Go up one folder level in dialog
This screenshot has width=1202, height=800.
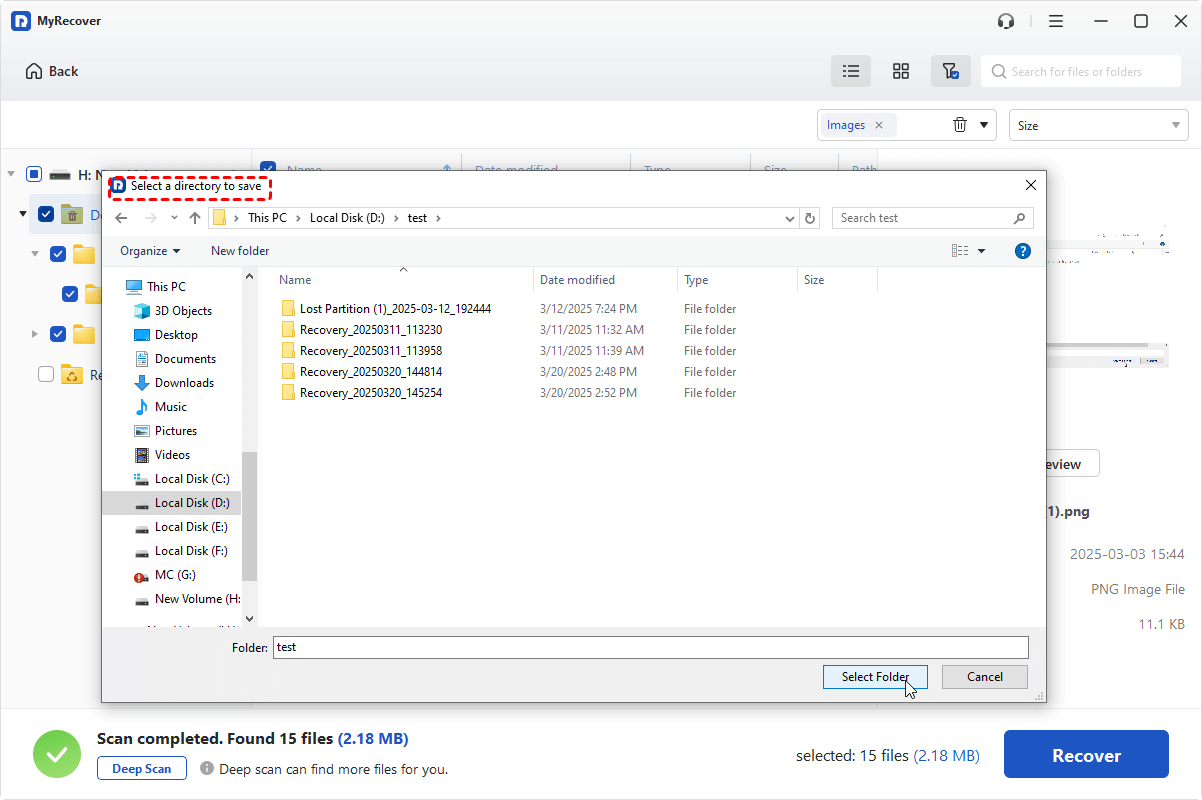tap(195, 218)
